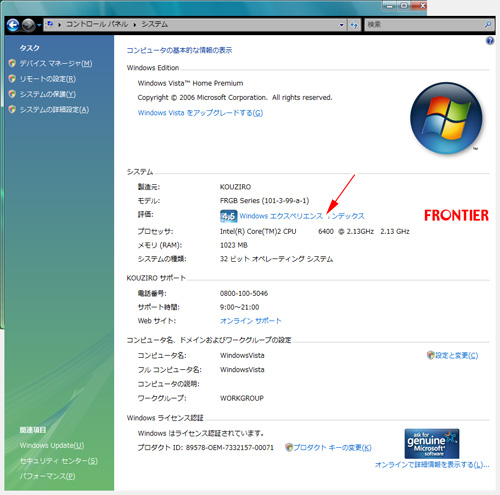
Task: Click プロダクト キーの変更(K) link
Action: point(332,448)
